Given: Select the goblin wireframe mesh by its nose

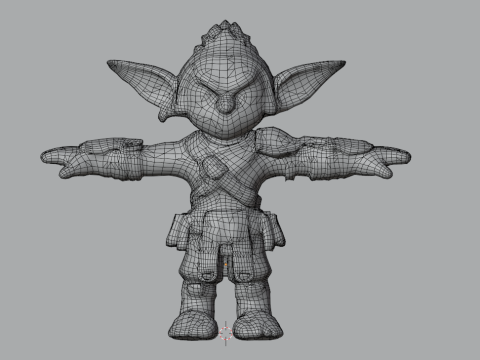Looking at the screenshot, I should [225, 103].
